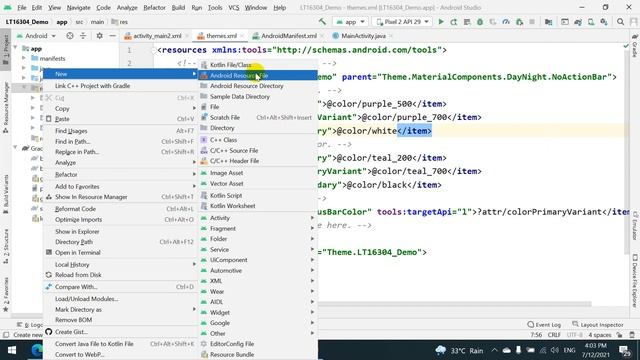
Task: Click the project panel settings gear icon
Action: 99,36
